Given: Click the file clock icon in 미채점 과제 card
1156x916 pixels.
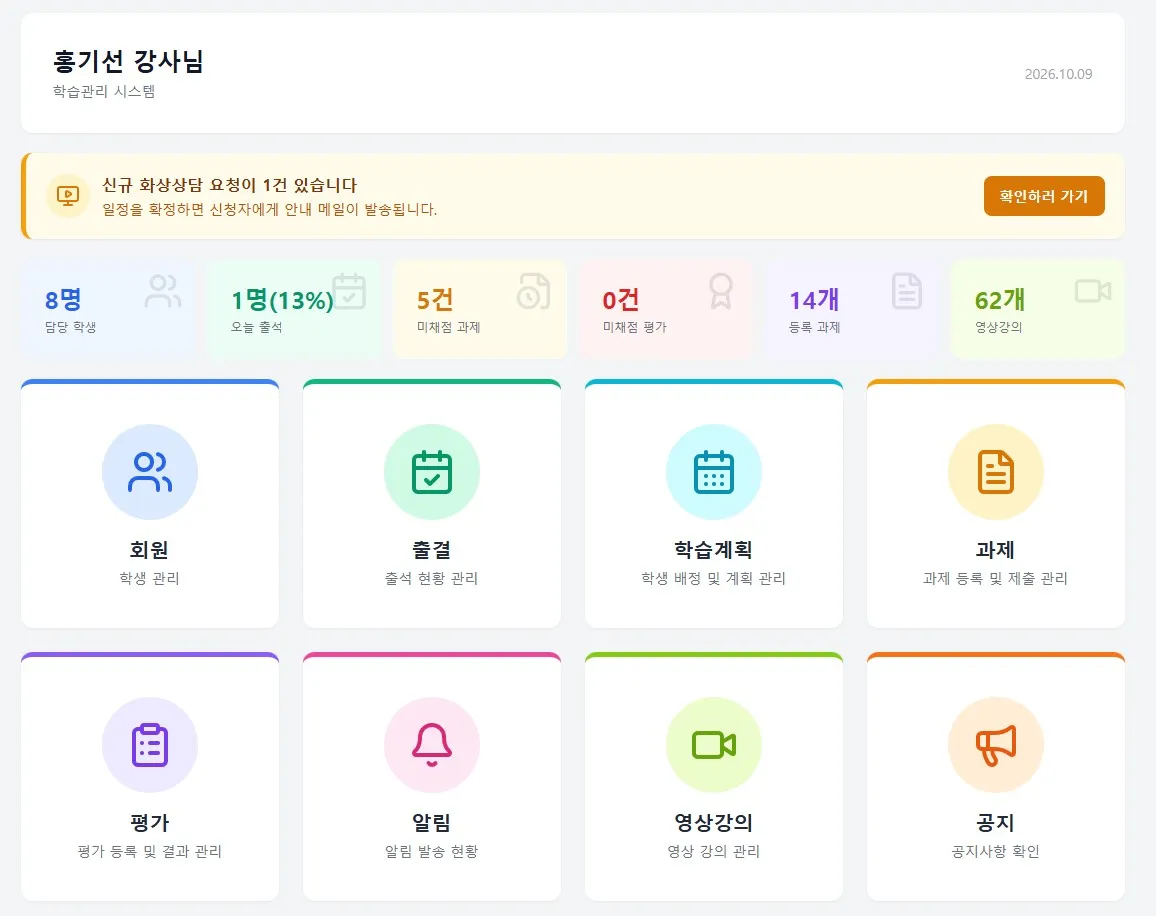Looking at the screenshot, I should (x=534, y=291).
